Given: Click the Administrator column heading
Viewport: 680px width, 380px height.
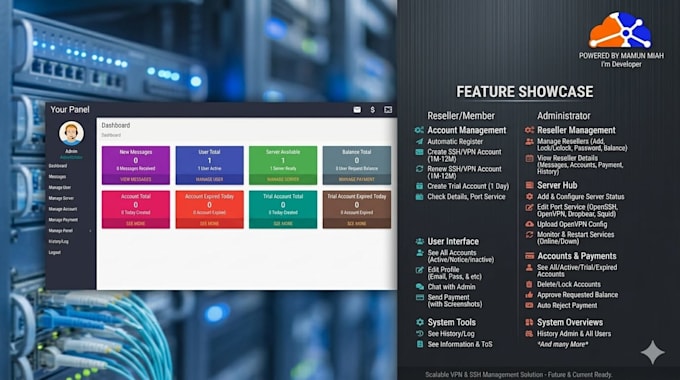Looking at the screenshot, I should [564, 116].
